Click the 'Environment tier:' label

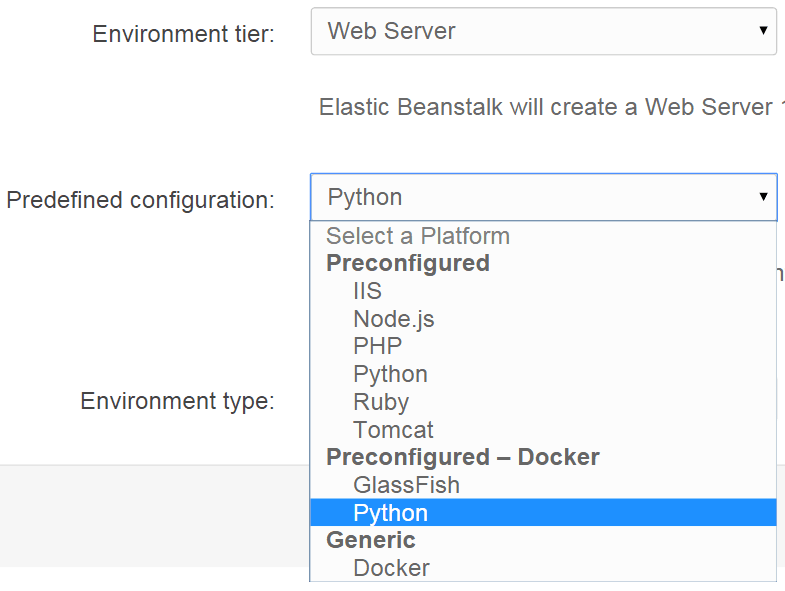click(183, 34)
